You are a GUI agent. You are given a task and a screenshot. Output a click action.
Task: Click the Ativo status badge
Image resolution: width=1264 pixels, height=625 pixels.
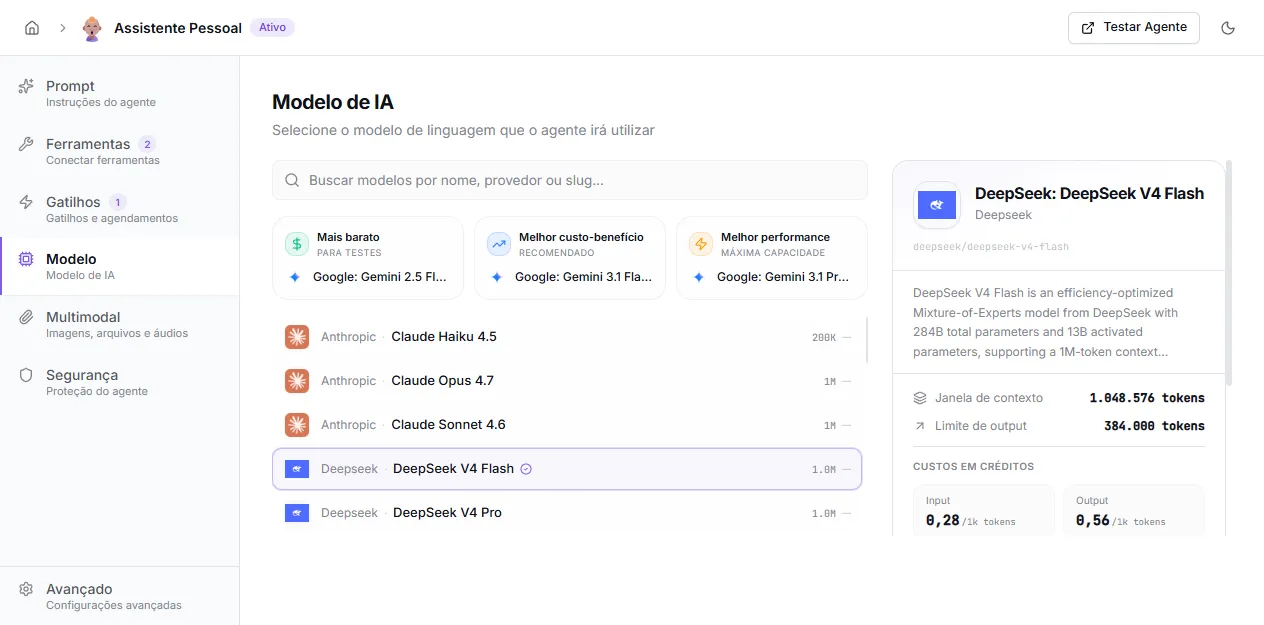(x=272, y=27)
